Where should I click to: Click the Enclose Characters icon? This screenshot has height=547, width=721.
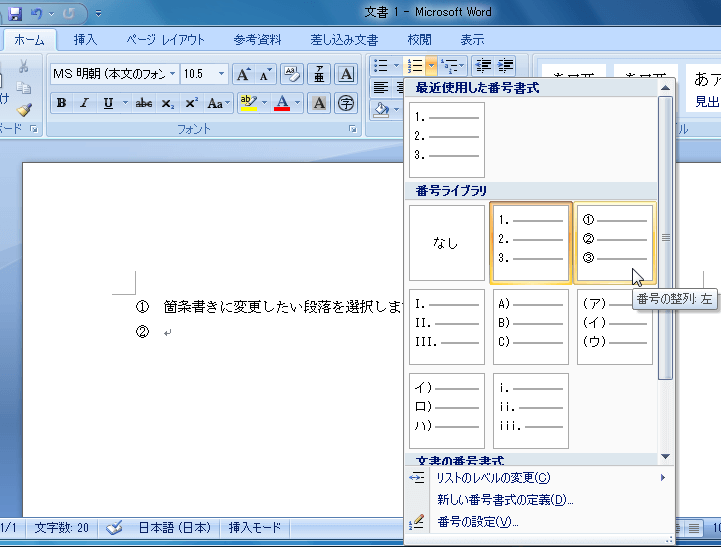click(x=346, y=103)
